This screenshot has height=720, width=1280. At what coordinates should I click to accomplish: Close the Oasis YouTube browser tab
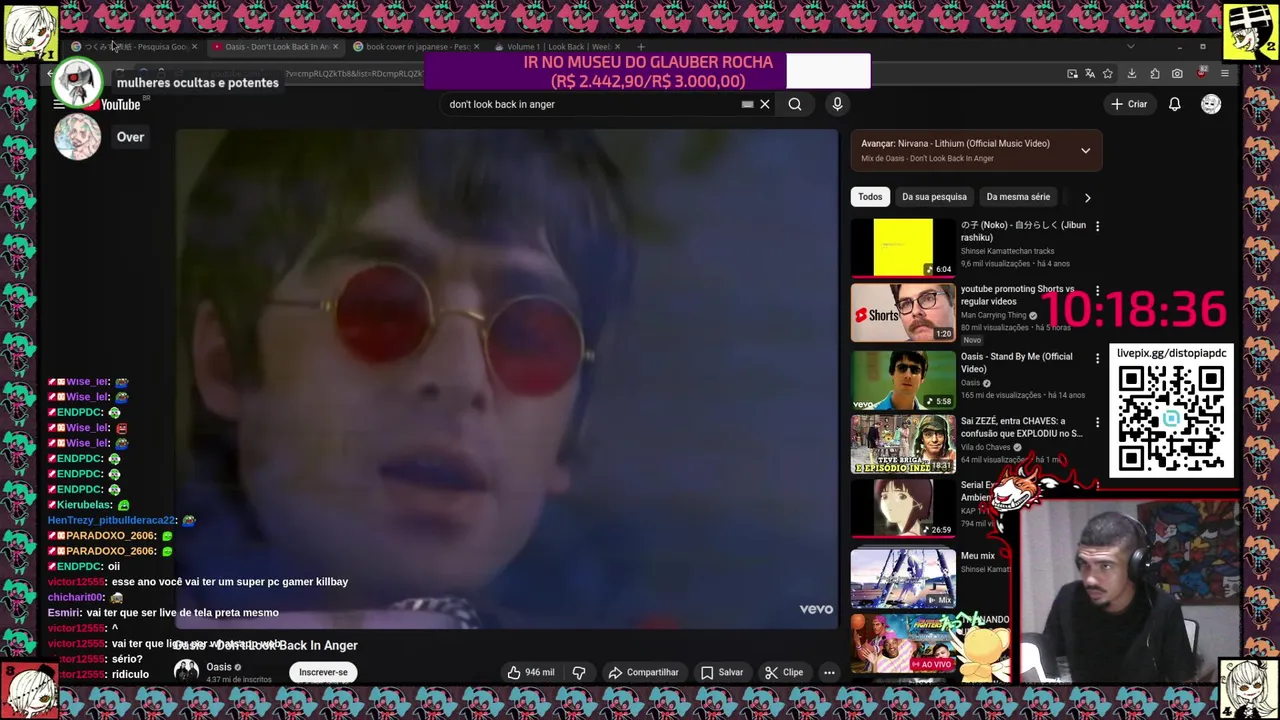(335, 46)
